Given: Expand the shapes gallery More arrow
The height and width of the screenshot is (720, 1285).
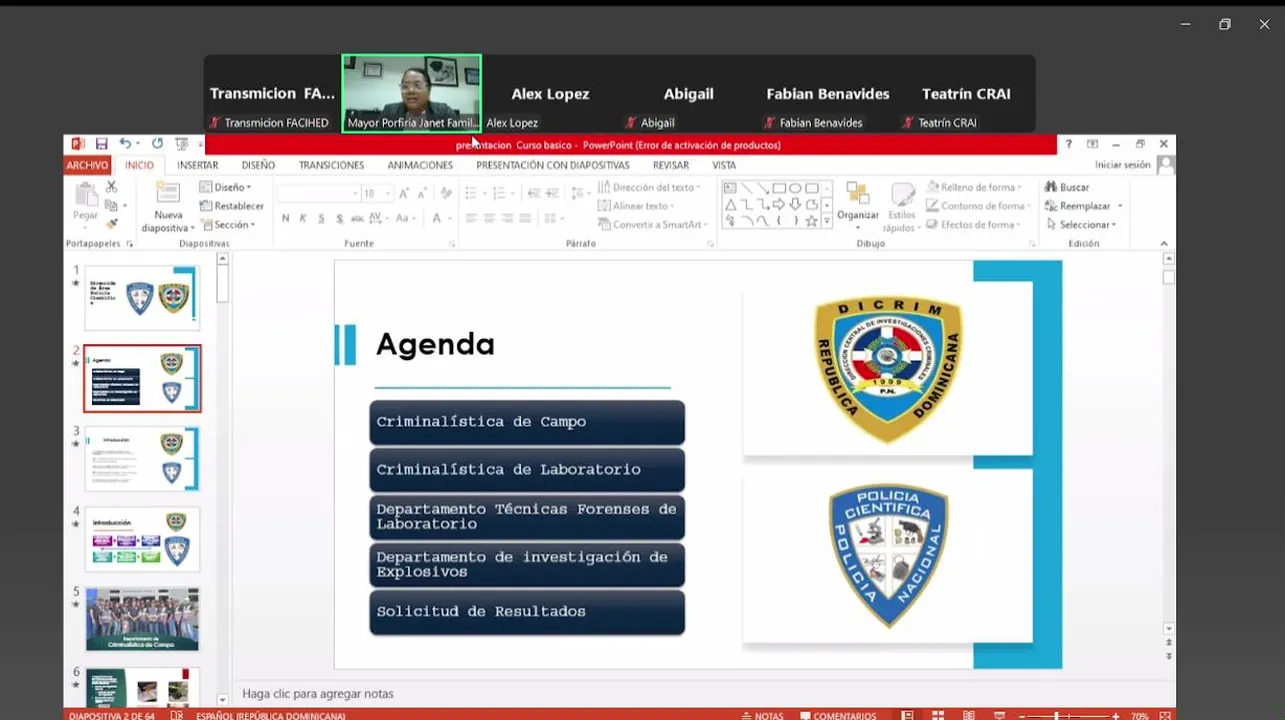Looking at the screenshot, I should pos(827,221).
